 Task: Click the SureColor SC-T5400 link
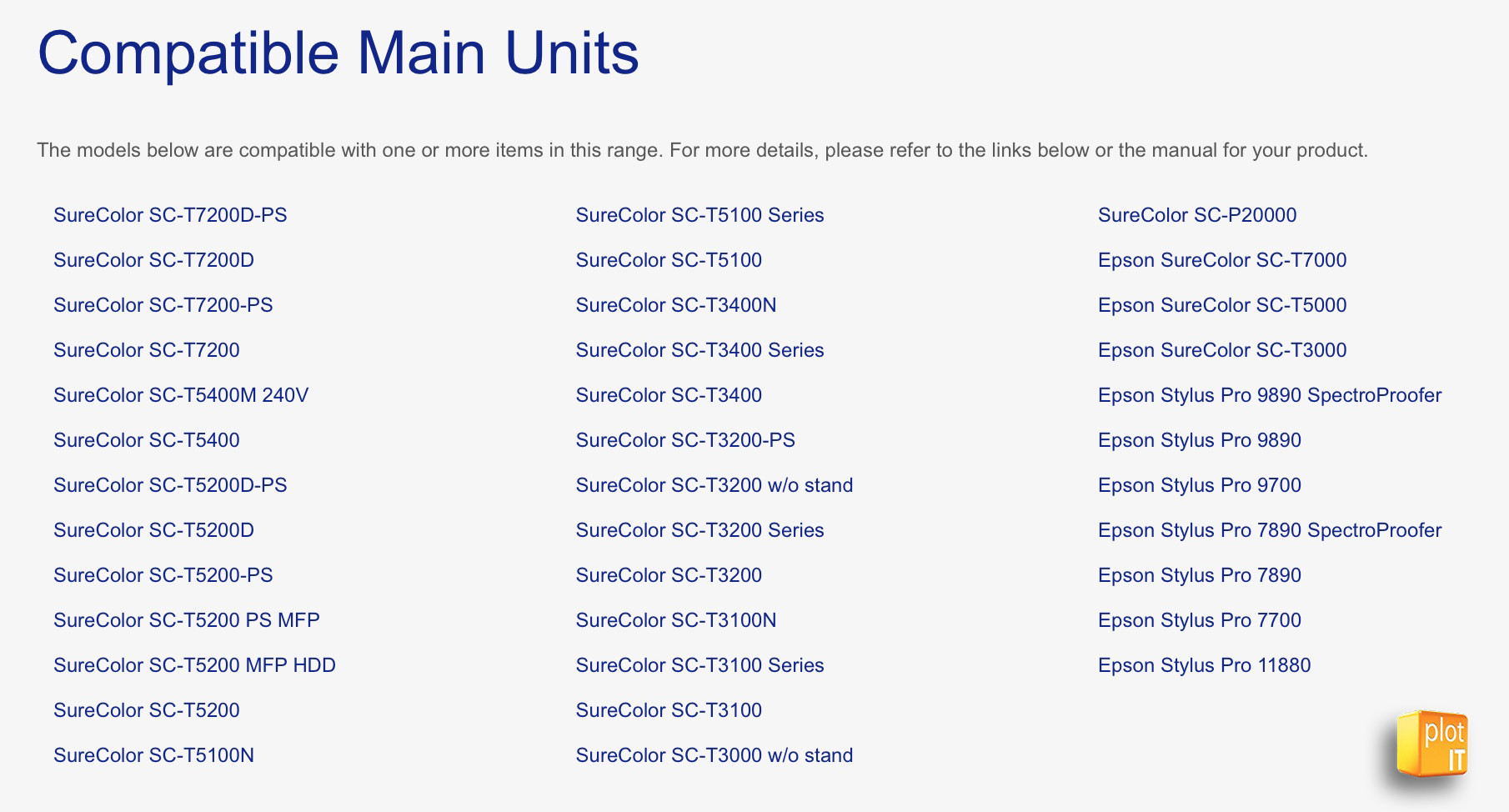click(147, 440)
